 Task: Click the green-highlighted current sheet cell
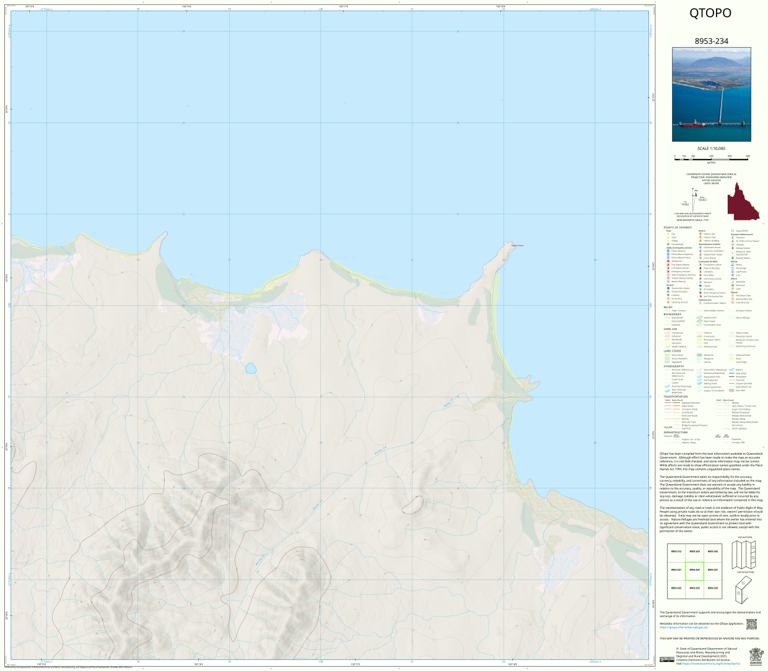[694, 571]
